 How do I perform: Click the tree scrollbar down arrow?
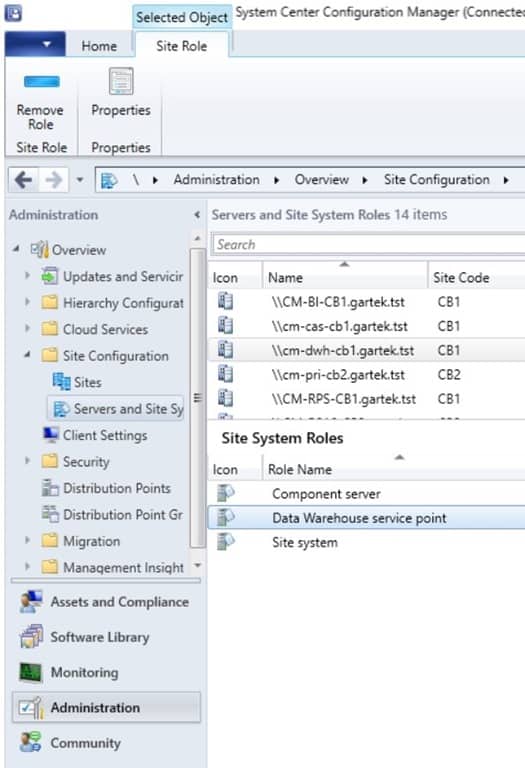click(x=198, y=565)
